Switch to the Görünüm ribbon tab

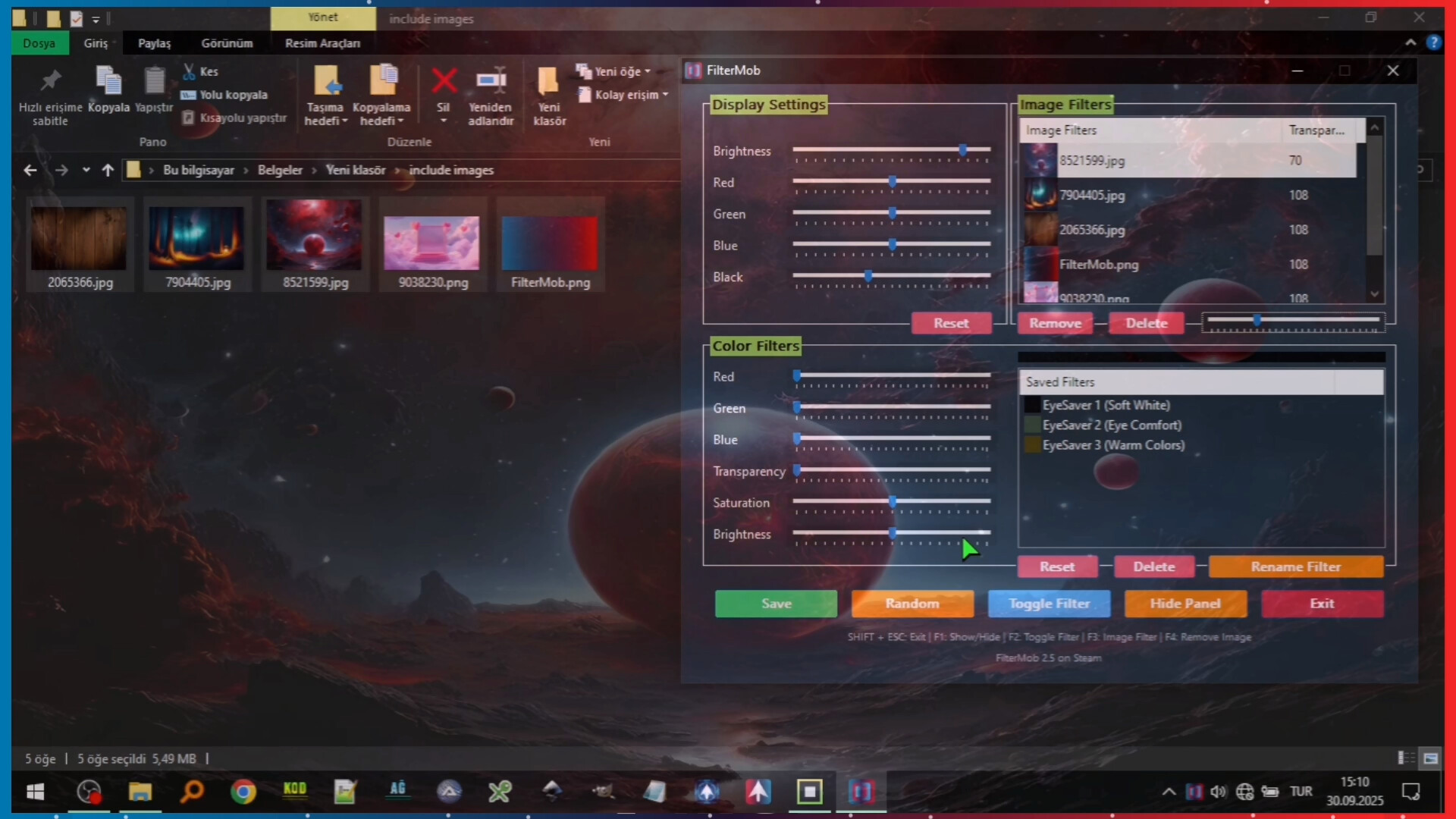coord(227,43)
